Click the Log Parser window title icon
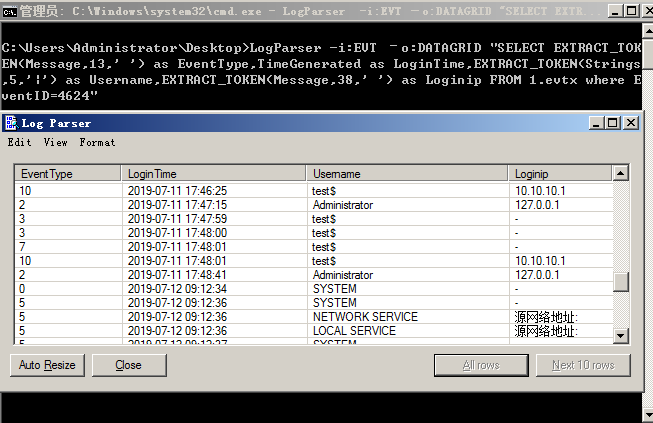Viewport: 653px width, 423px height. (11, 123)
